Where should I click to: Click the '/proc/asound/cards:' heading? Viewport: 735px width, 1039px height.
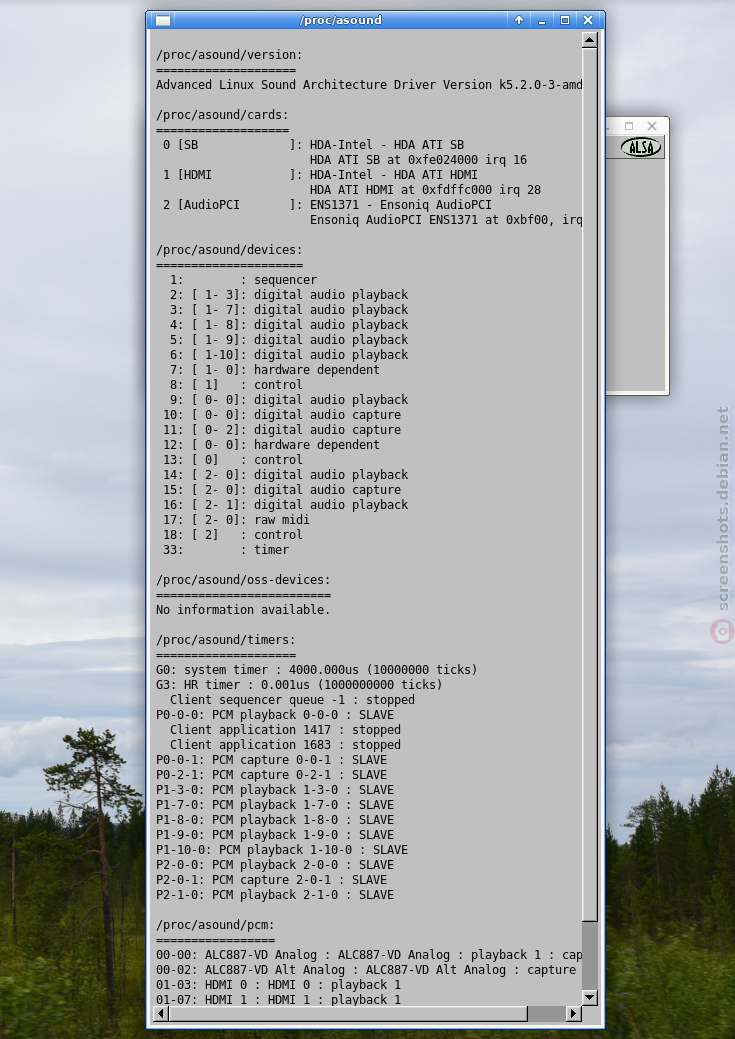click(223, 115)
